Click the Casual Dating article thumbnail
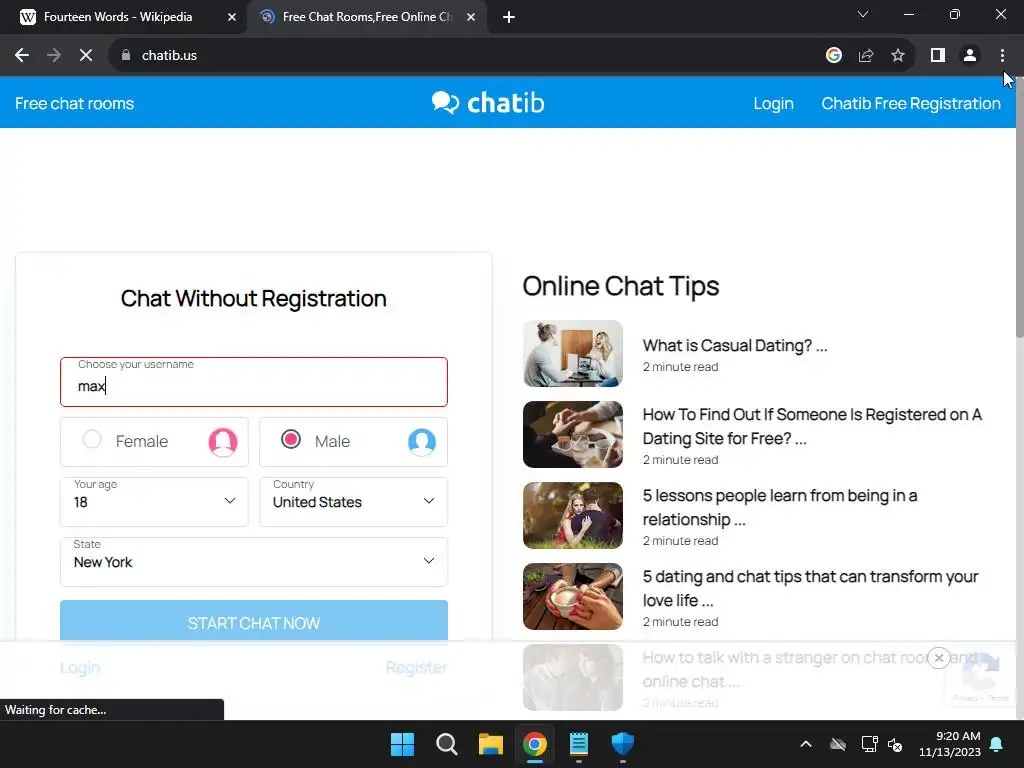1024x768 pixels. [573, 353]
